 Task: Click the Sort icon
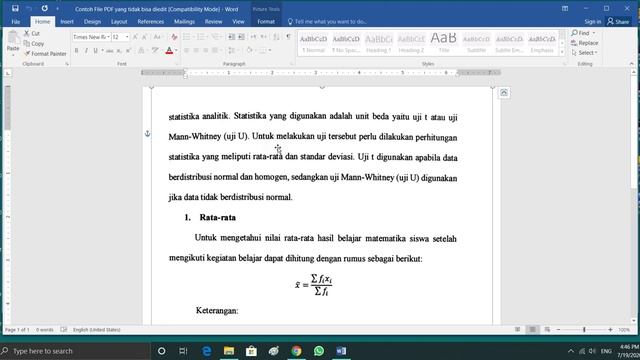pos(276,37)
